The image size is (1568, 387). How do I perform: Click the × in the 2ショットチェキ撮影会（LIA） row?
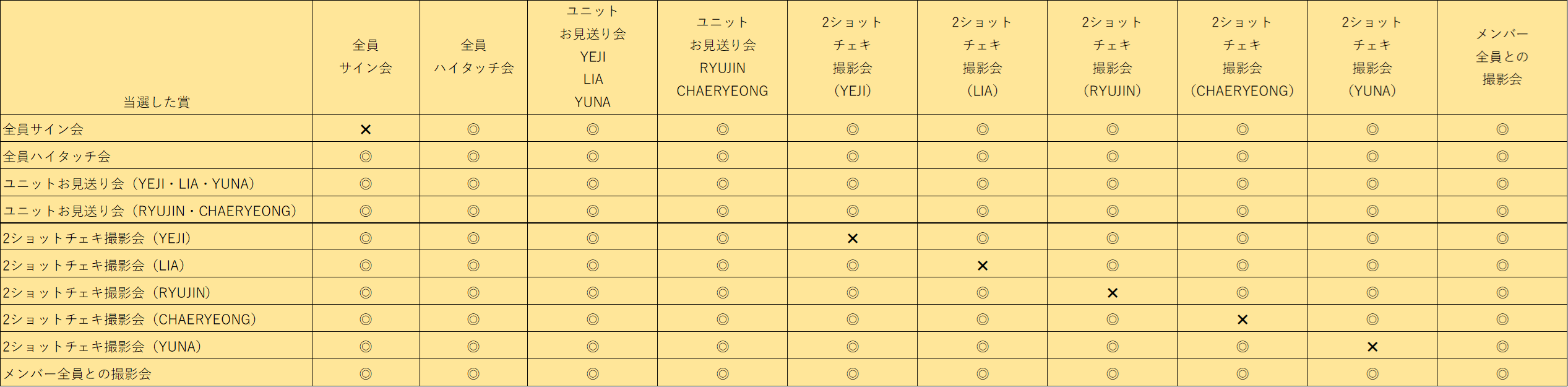click(982, 266)
